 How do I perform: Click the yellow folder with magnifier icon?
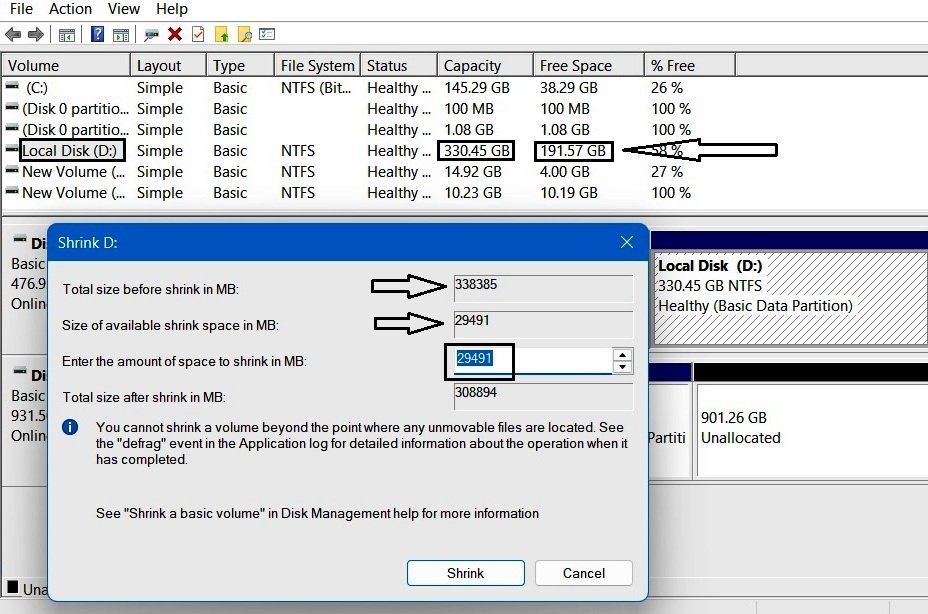tap(244, 34)
